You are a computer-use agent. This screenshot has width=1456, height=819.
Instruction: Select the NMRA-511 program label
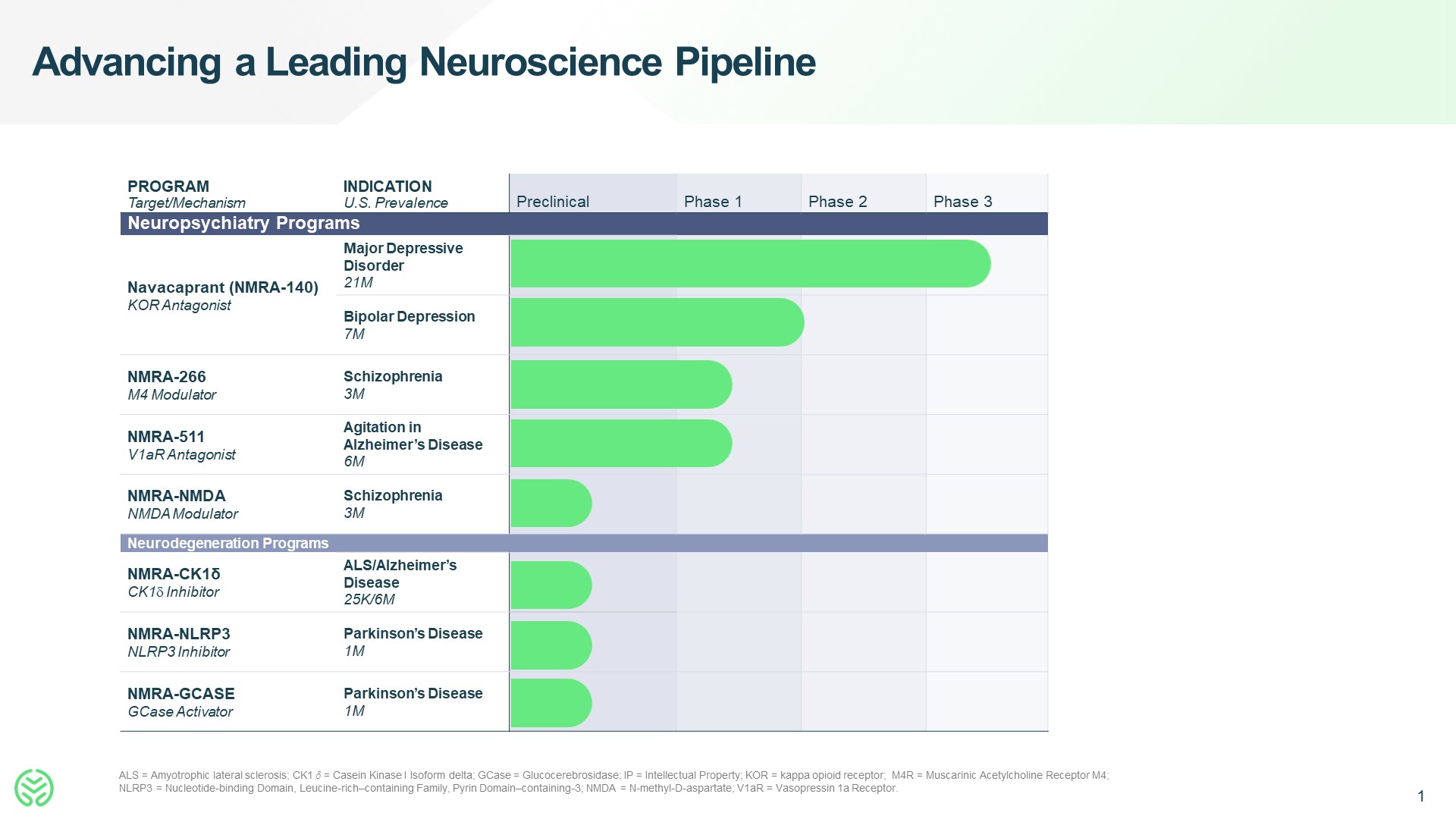pos(166,437)
